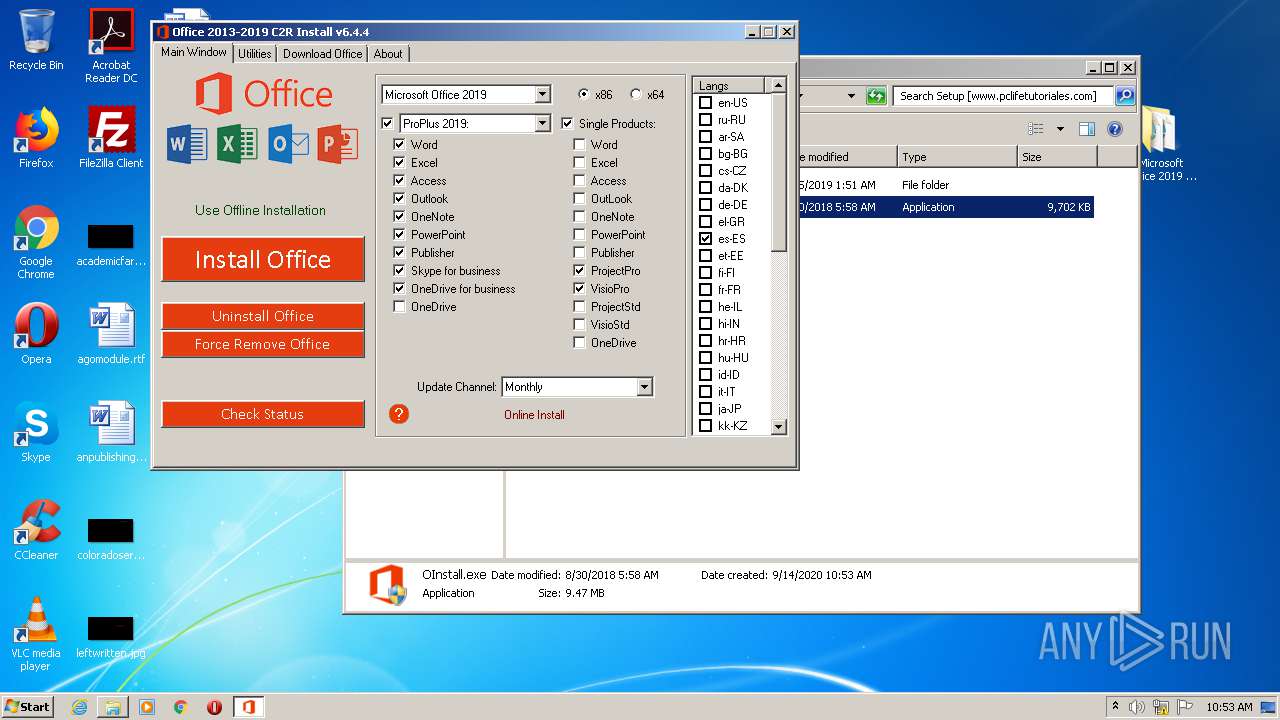1280x720 pixels.
Task: Select the x64 architecture radio button
Action: (636, 95)
